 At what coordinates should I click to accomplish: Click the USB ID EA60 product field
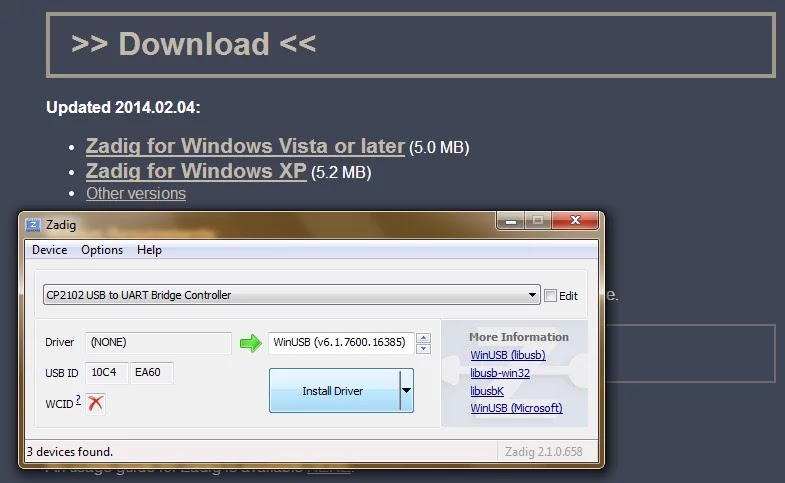pos(152,372)
